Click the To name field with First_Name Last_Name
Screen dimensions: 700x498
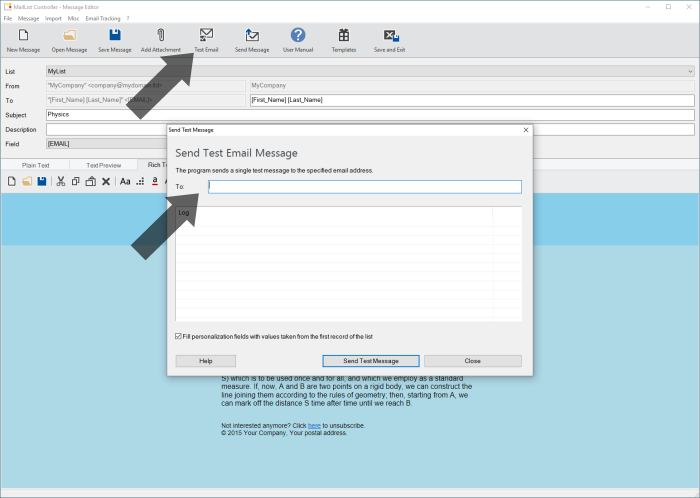pos(472,100)
